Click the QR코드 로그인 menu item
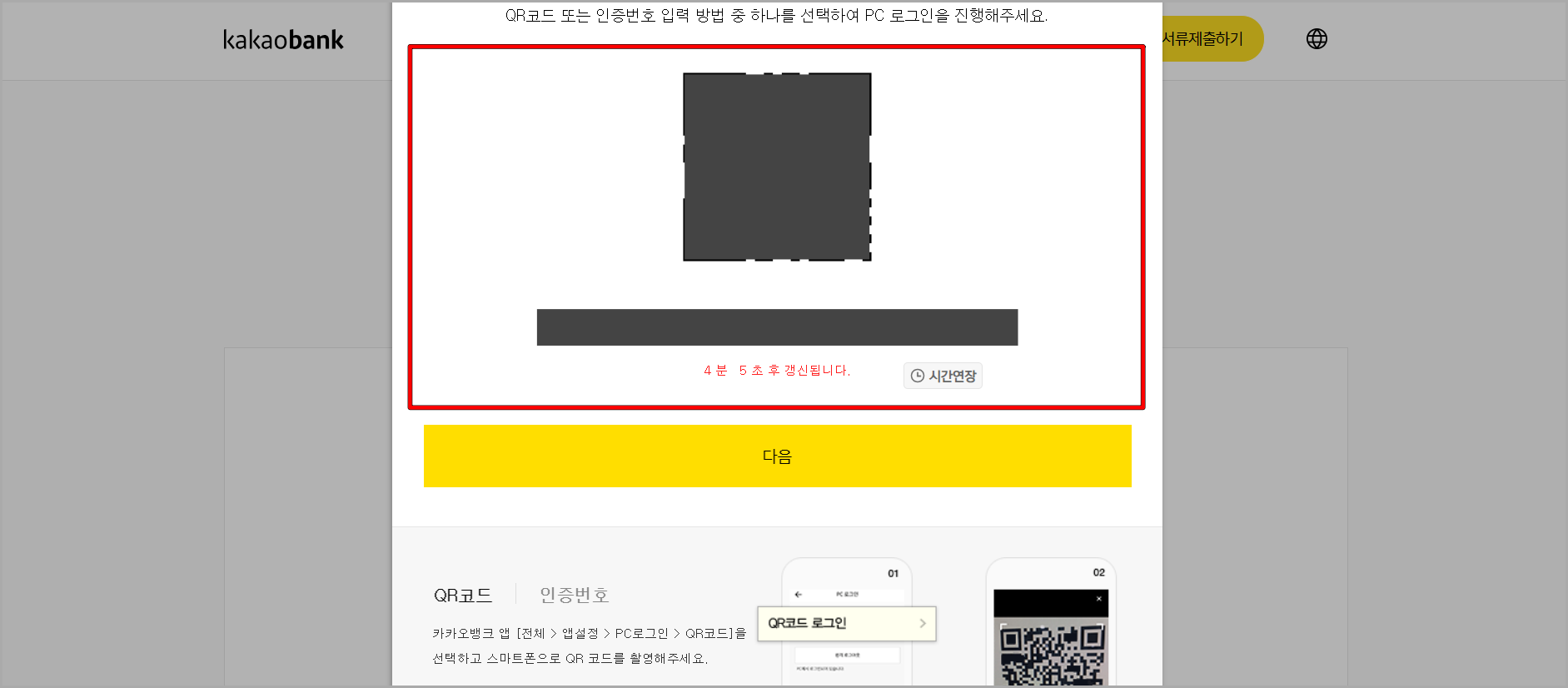Screen dimensions: 1568x688 pyautogui.click(x=847, y=624)
